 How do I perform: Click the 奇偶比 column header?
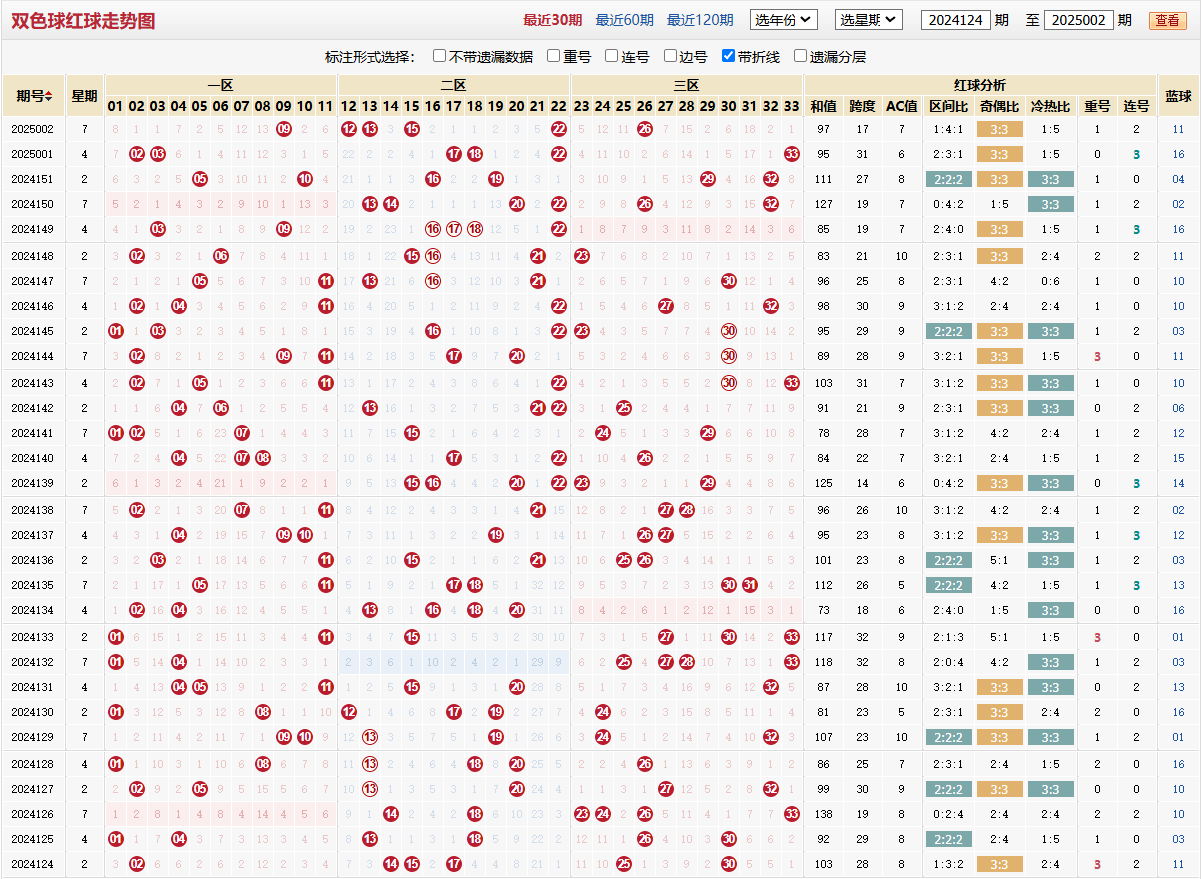click(x=999, y=106)
